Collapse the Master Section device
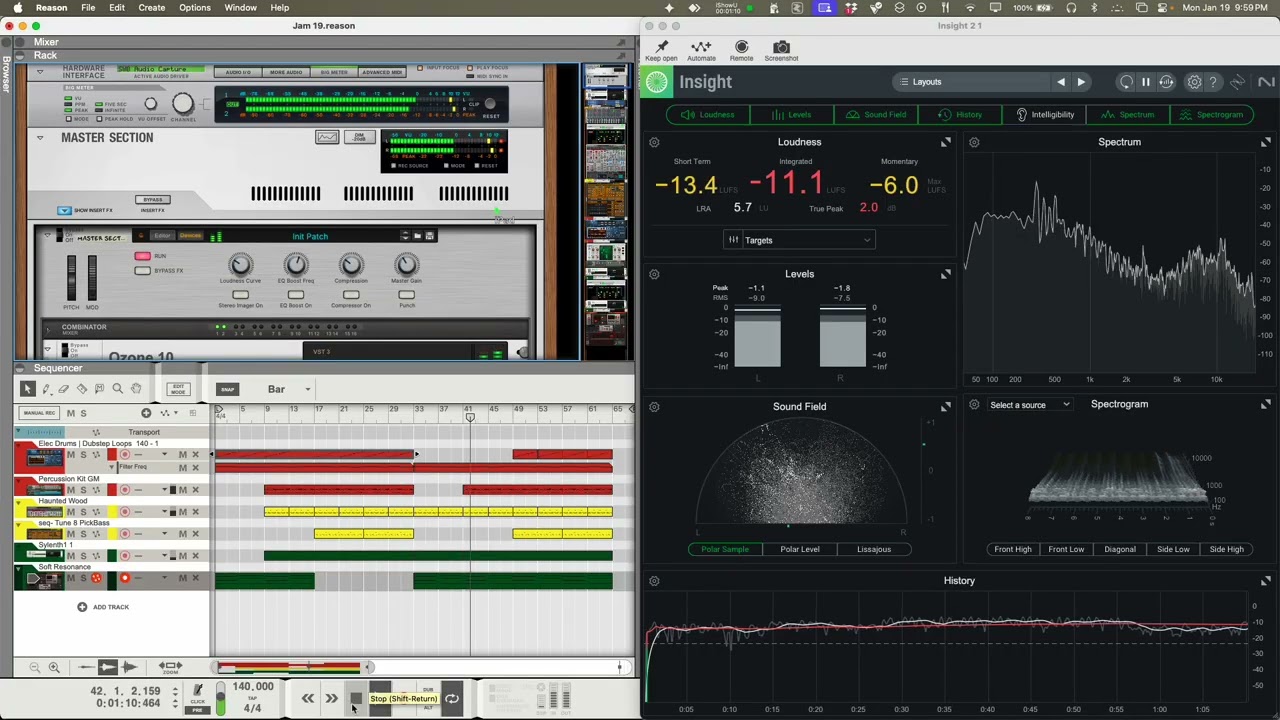Viewport: 1280px width, 720px height. click(x=40, y=138)
